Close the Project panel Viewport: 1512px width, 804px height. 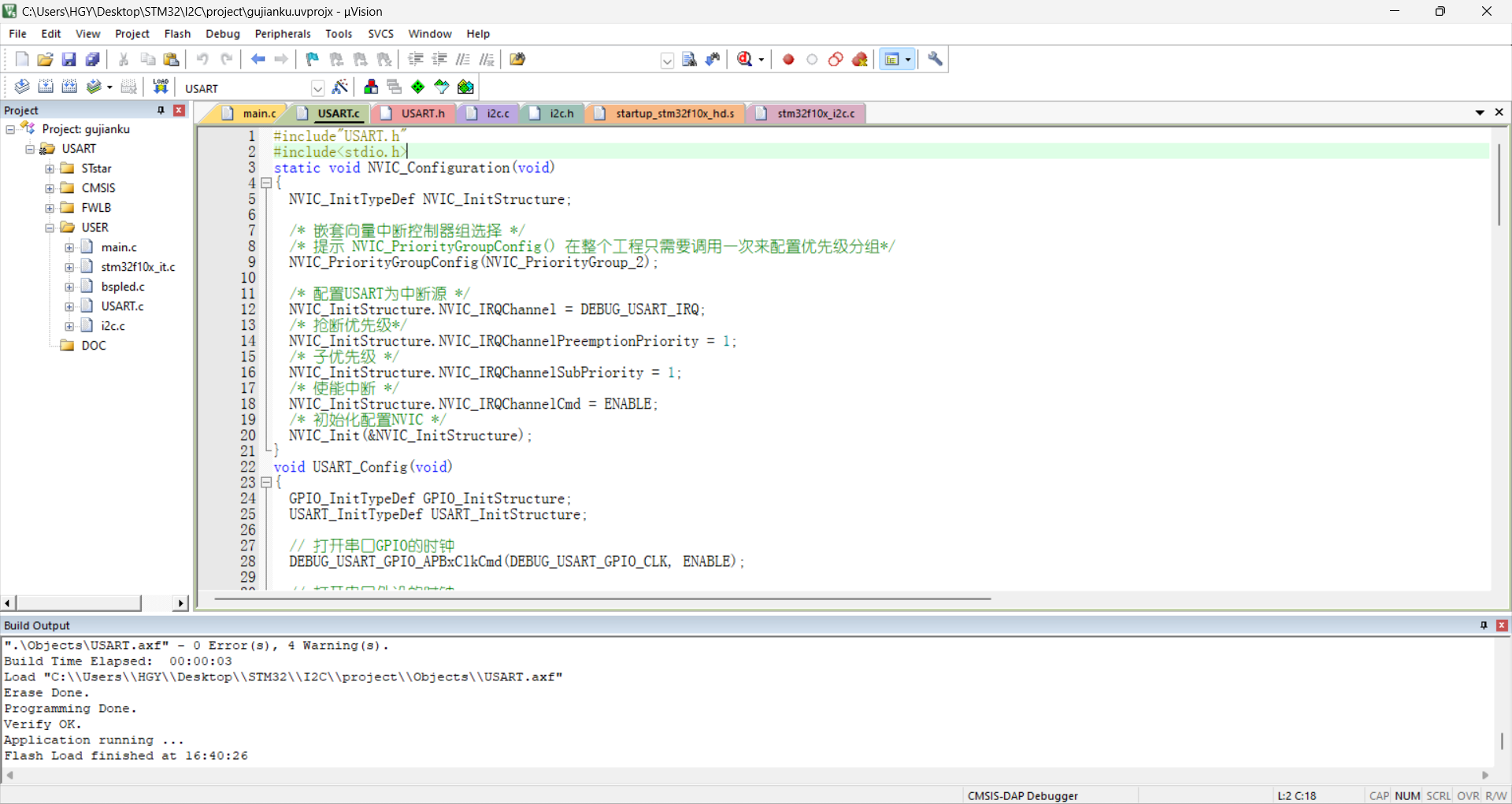pyautogui.click(x=180, y=110)
